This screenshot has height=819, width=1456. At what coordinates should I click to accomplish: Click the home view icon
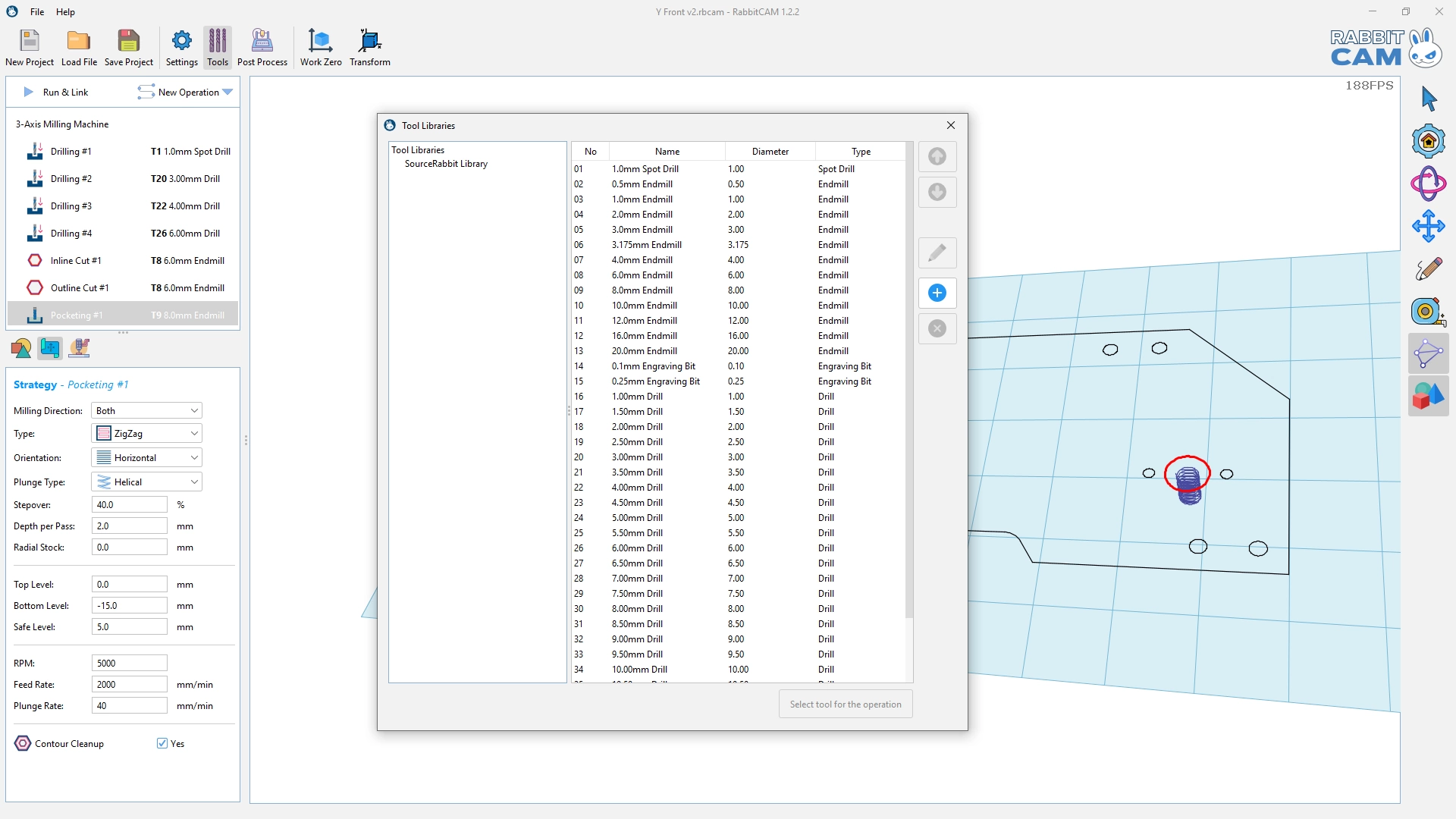[x=1428, y=141]
